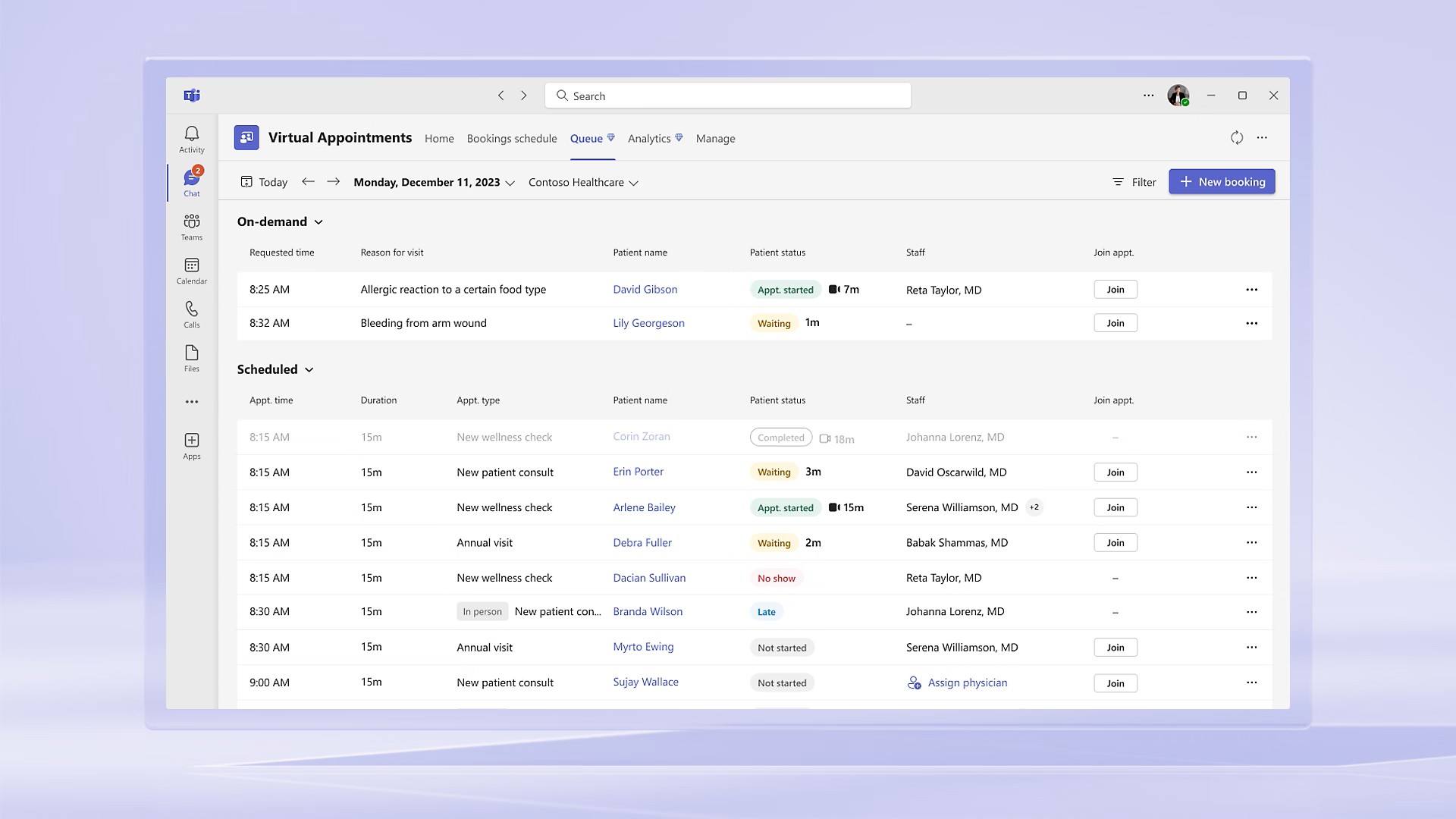Click the Virtual Appointments app icon
The image size is (1456, 819).
pyautogui.click(x=246, y=138)
